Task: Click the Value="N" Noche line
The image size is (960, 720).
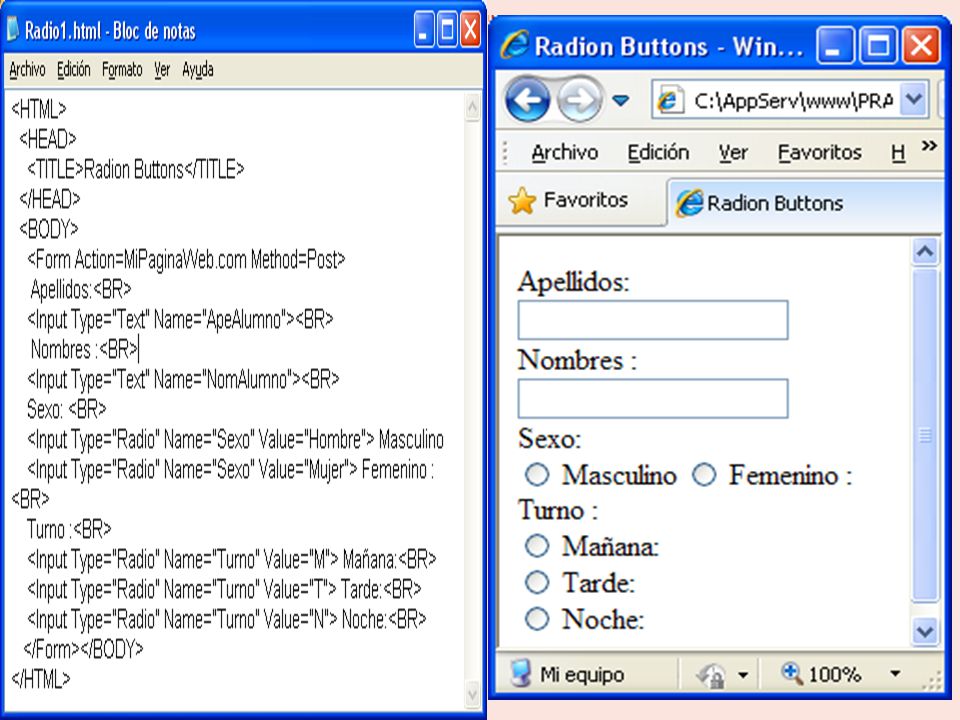Action: click(227, 619)
